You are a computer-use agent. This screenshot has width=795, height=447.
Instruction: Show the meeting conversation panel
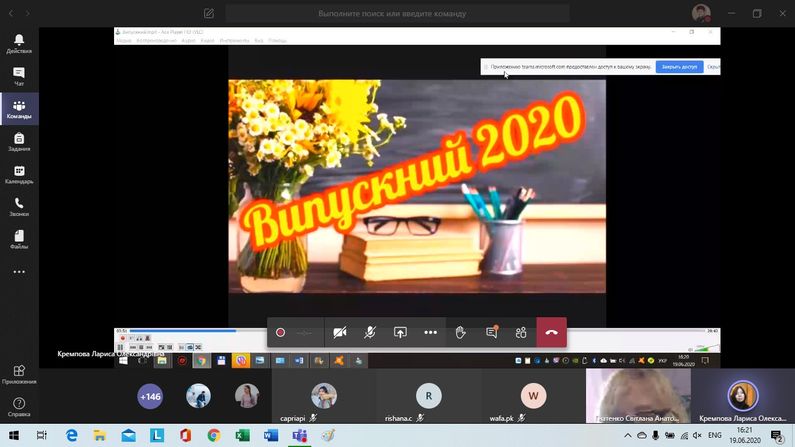[x=491, y=332]
